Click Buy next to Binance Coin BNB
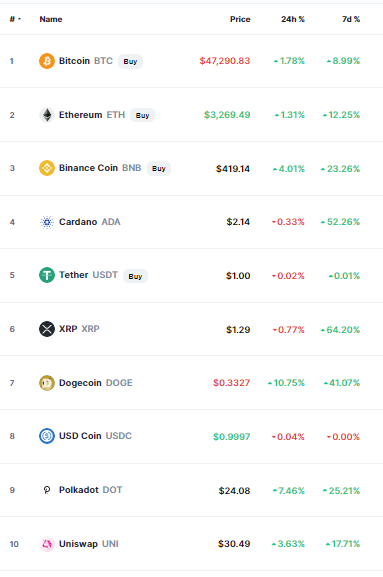383x577 pixels. click(159, 169)
